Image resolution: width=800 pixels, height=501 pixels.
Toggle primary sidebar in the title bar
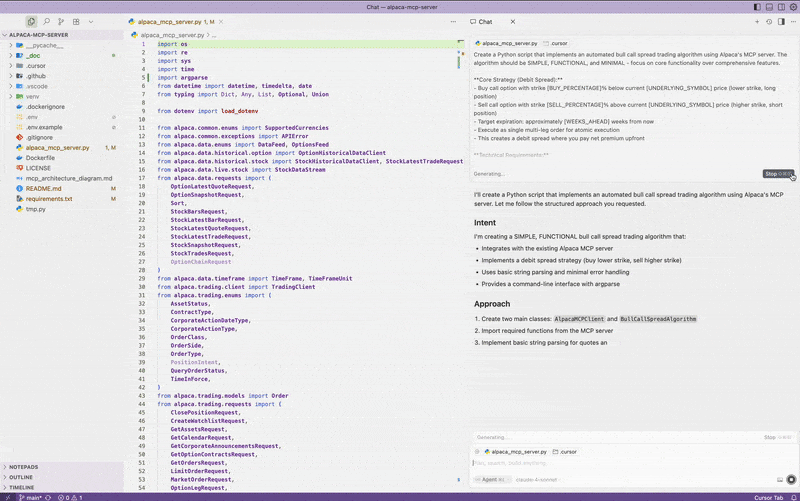[x=757, y=7]
